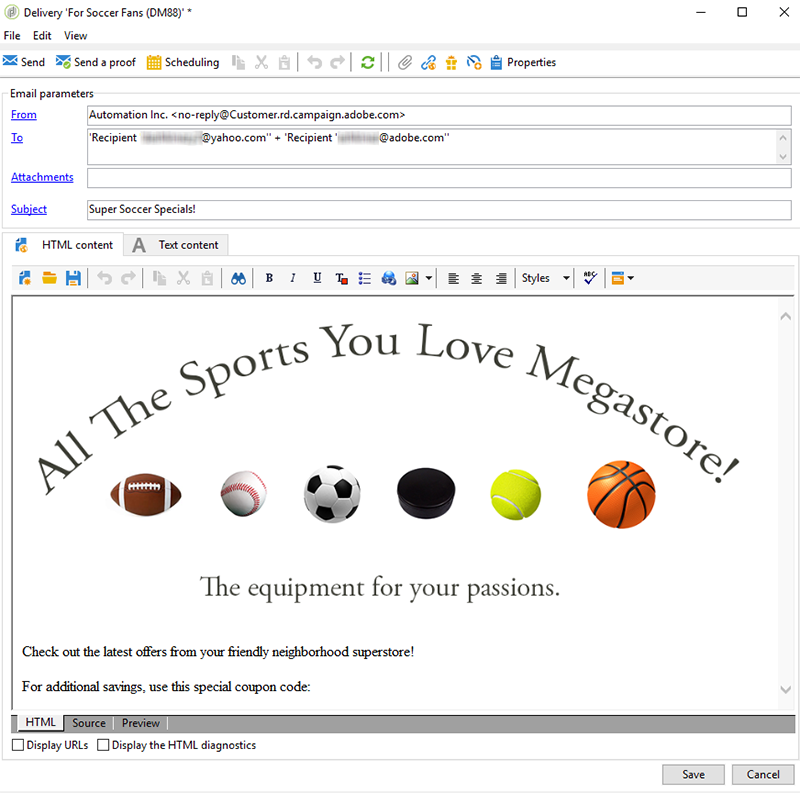
Task: Click the To link
Action: point(17,137)
